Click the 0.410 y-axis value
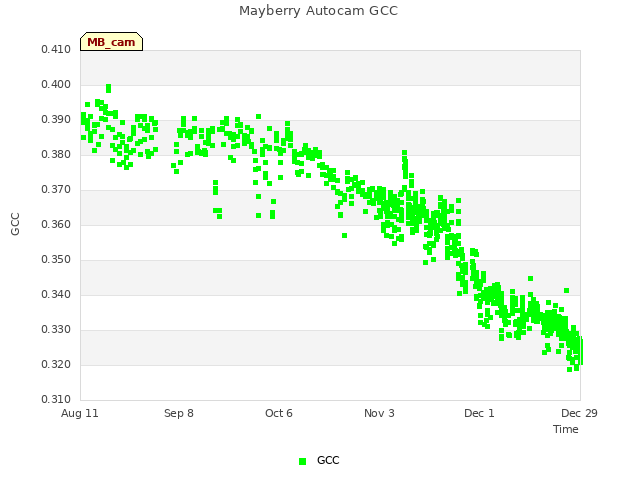Screen dimensions: 640x480 tap(56, 50)
